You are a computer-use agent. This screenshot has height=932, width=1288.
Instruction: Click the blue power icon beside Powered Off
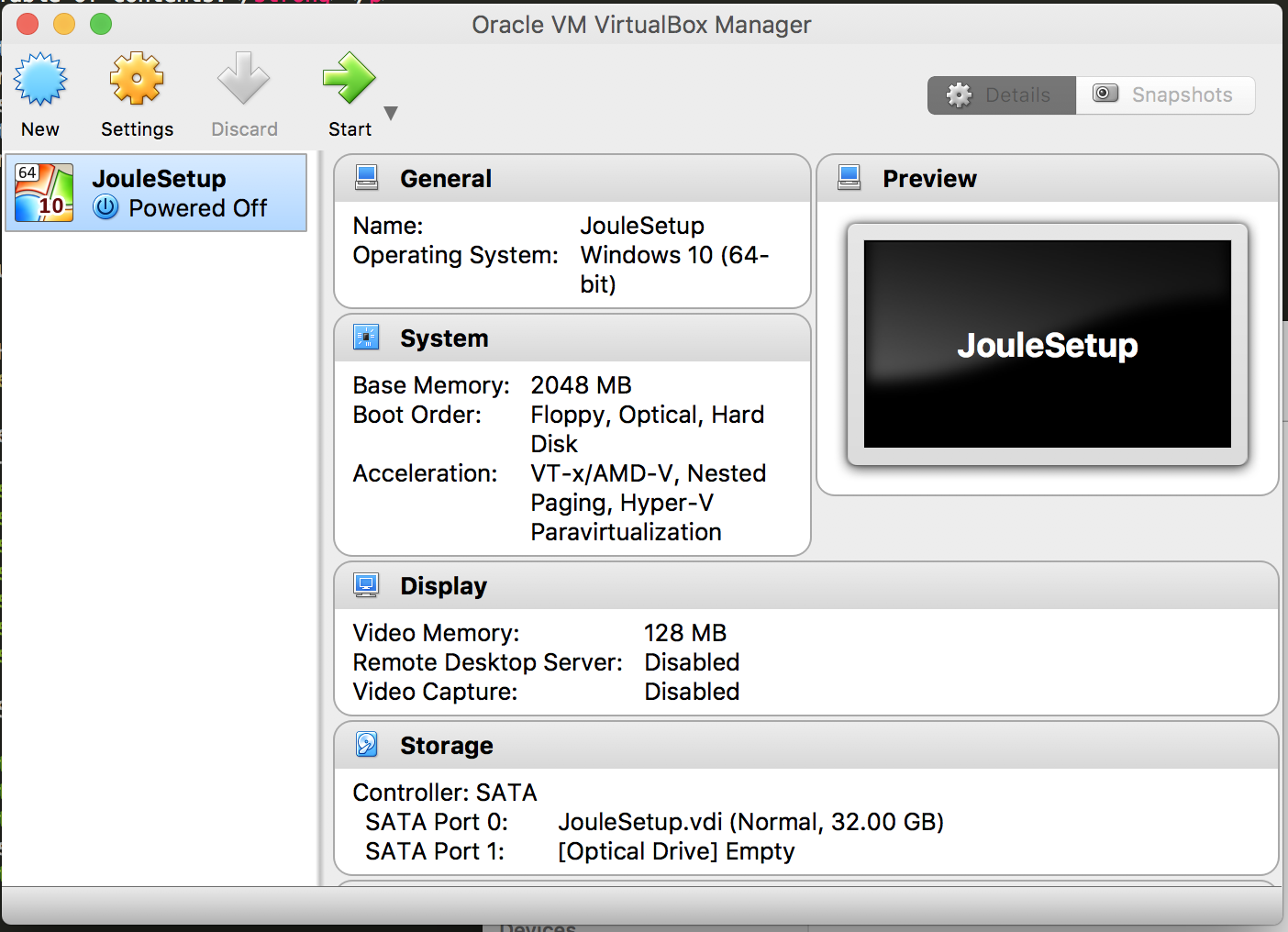click(x=105, y=208)
